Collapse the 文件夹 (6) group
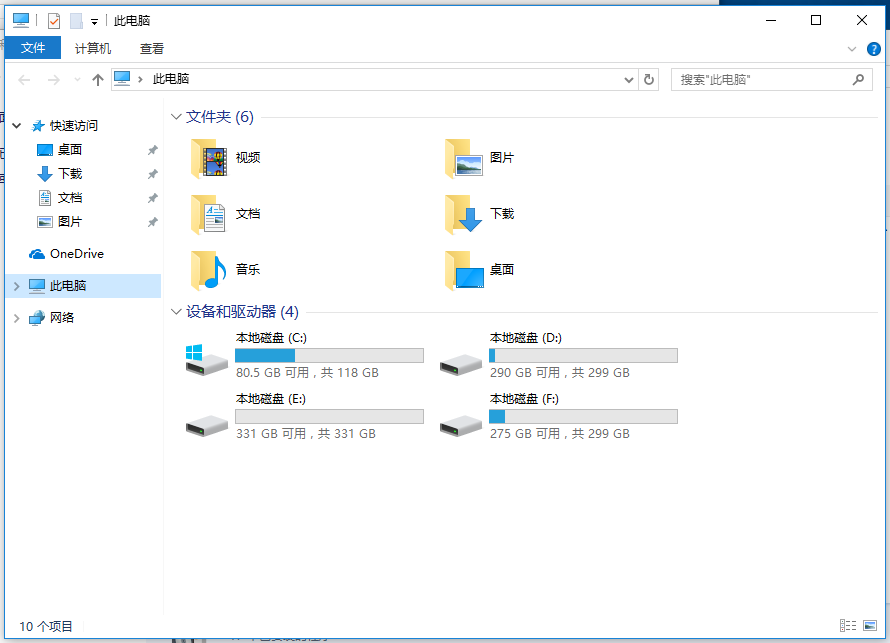 click(x=176, y=117)
